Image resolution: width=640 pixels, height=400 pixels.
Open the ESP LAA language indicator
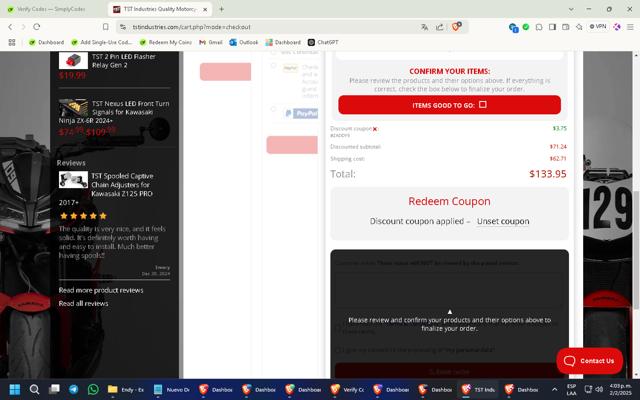click(571, 389)
